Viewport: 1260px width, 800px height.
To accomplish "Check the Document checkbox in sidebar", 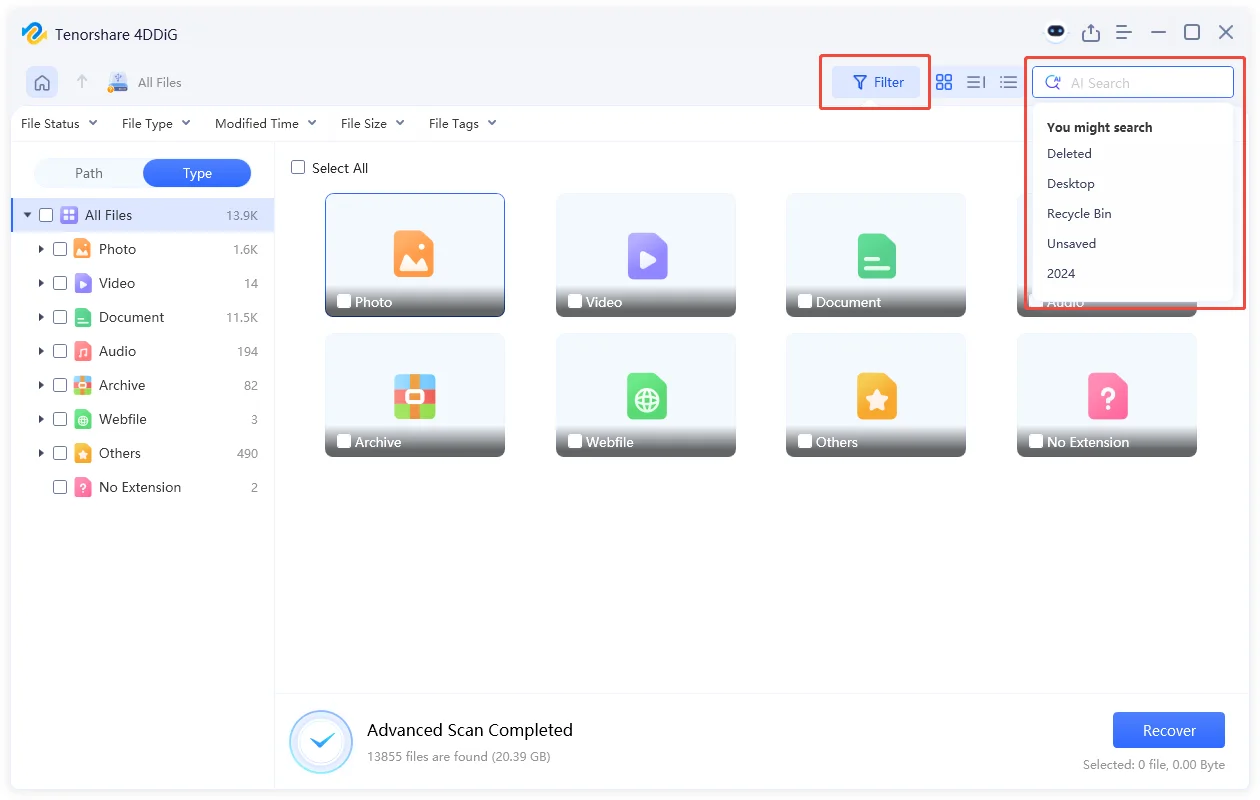I will [59, 317].
